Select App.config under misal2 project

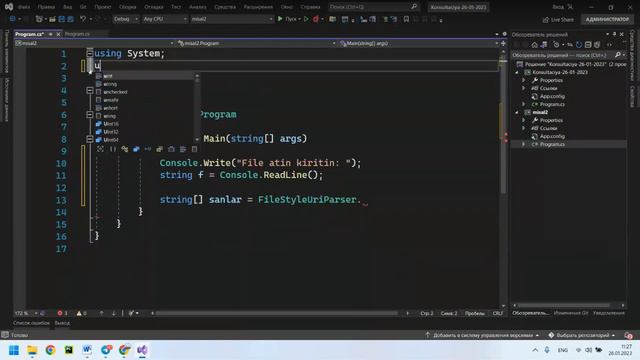click(x=552, y=136)
